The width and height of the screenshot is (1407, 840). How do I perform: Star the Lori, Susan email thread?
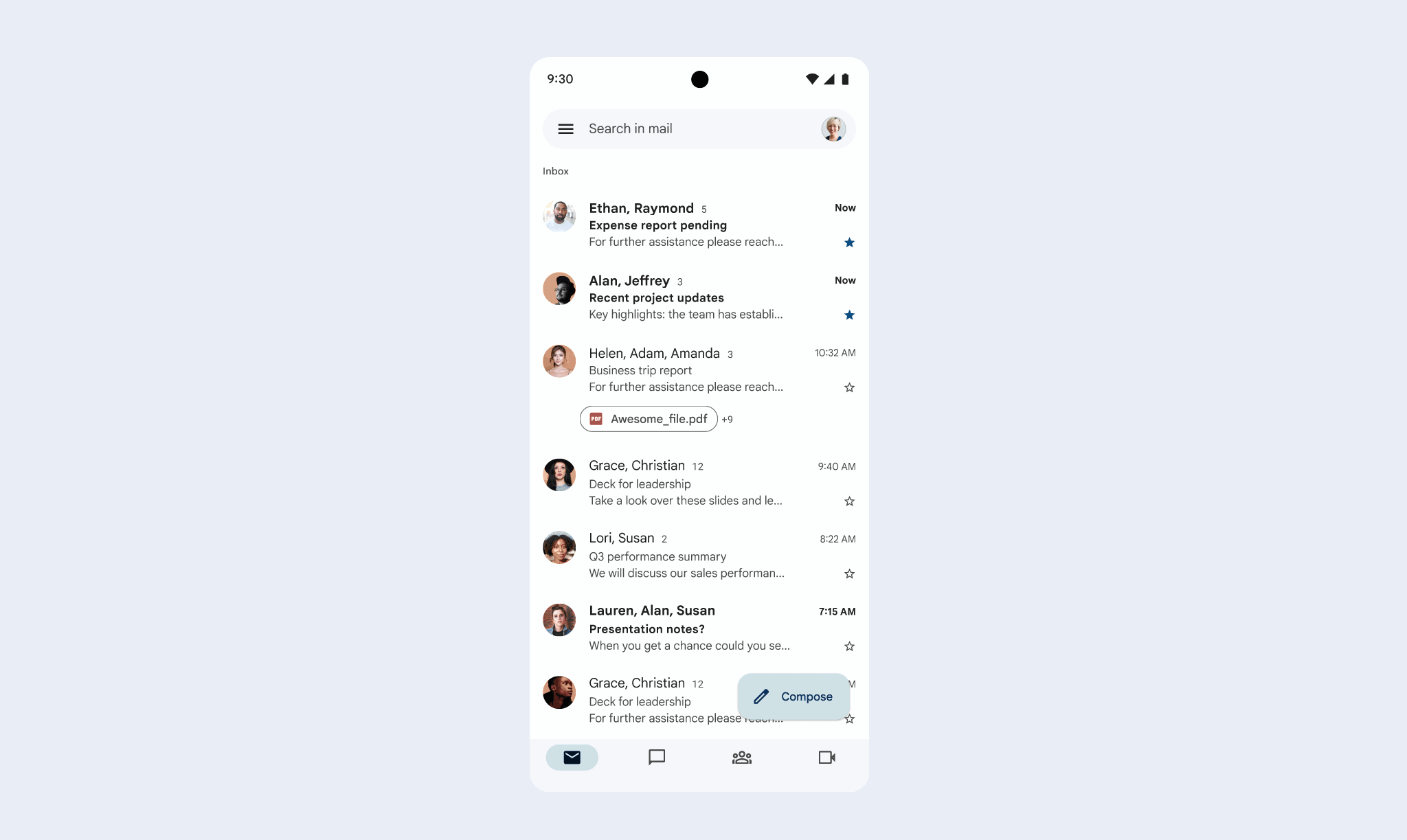[848, 573]
